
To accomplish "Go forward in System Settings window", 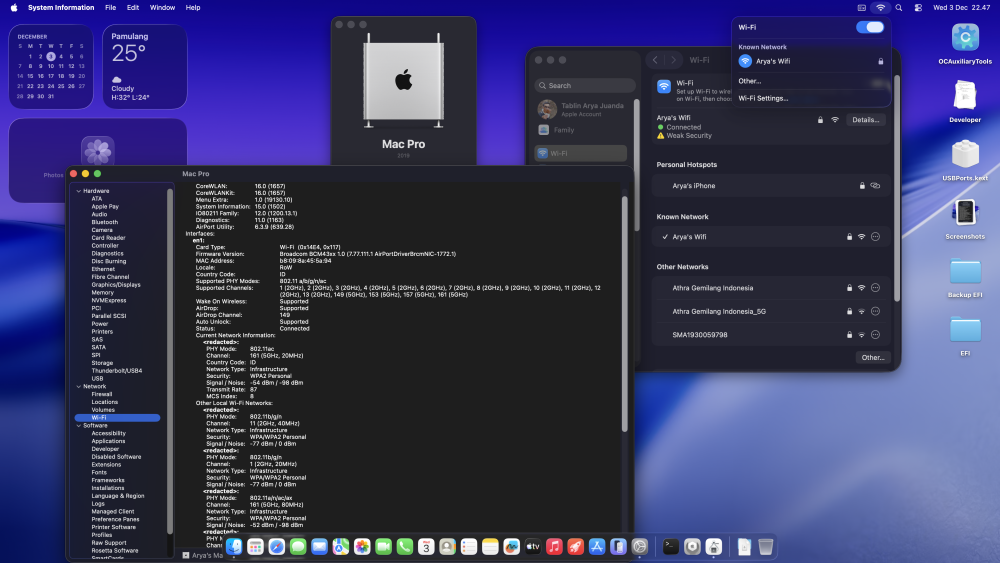I will coord(673,60).
